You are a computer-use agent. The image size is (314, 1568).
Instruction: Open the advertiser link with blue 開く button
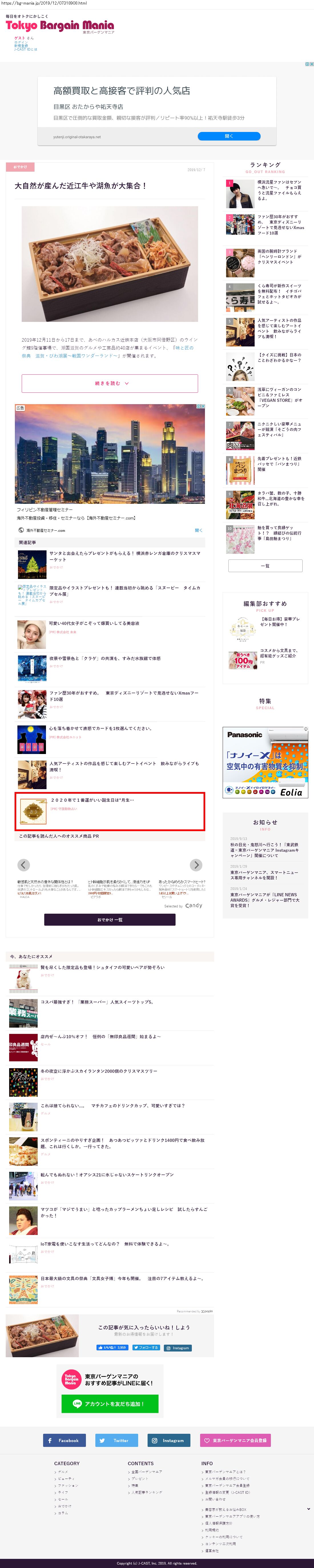pyautogui.click(x=229, y=136)
